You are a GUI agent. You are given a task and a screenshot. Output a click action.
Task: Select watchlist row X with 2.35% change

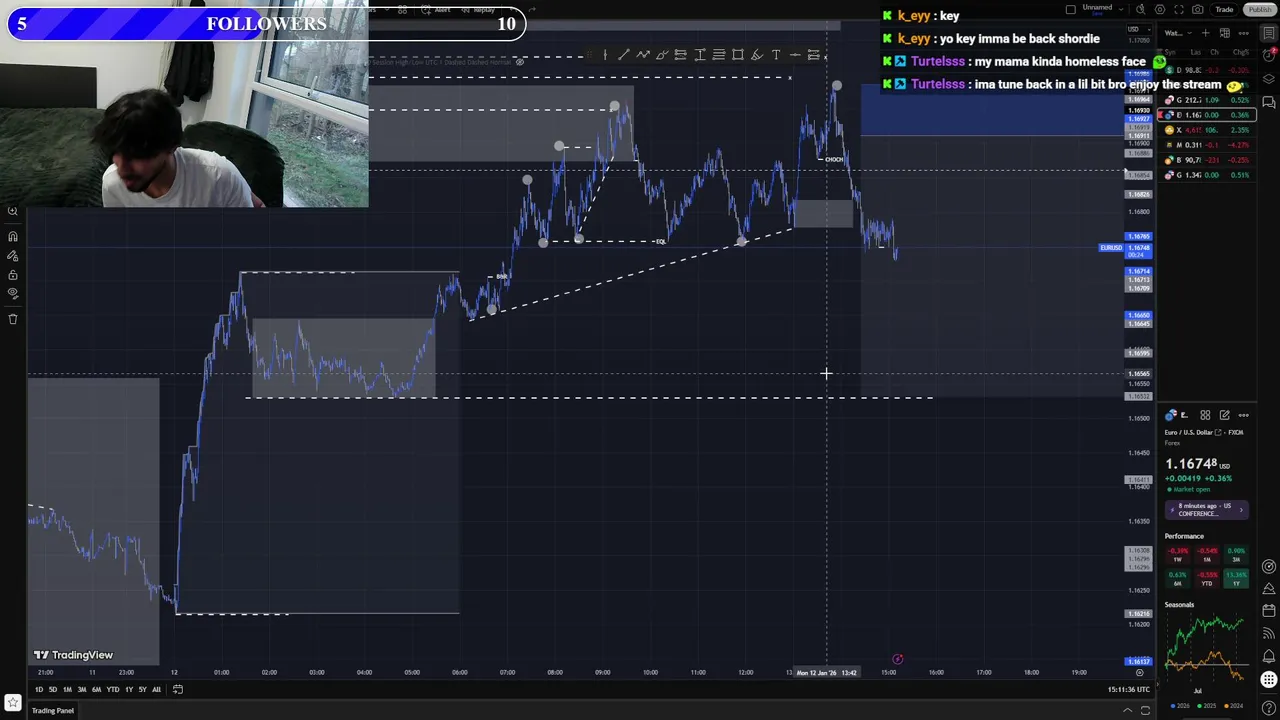(1207, 130)
